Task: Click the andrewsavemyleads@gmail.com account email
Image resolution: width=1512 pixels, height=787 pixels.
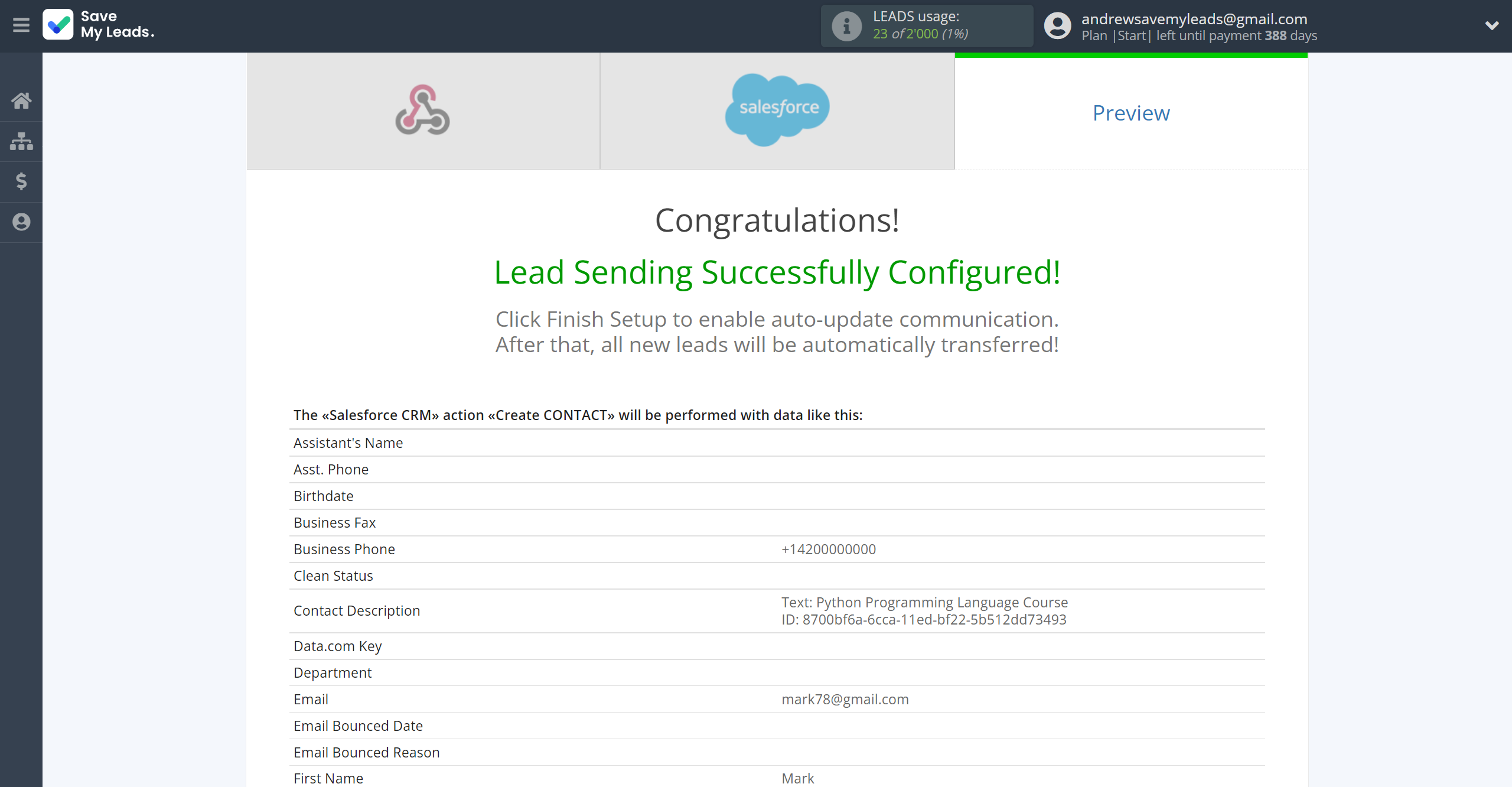Action: (1194, 19)
